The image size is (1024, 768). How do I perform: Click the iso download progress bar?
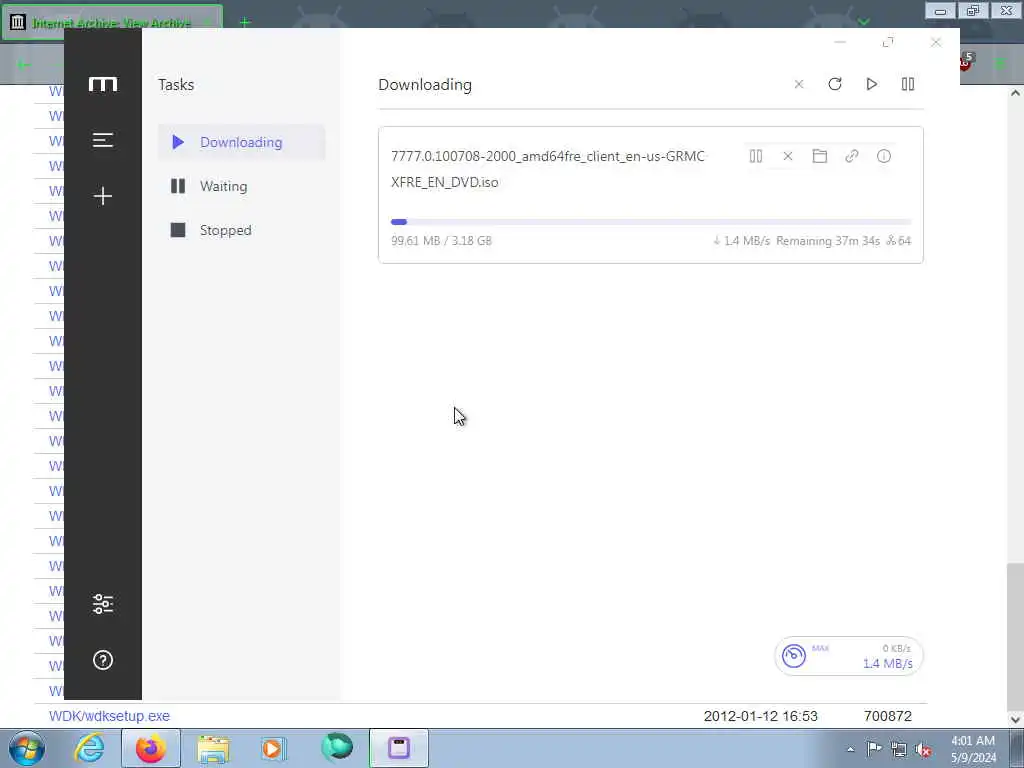click(x=650, y=222)
